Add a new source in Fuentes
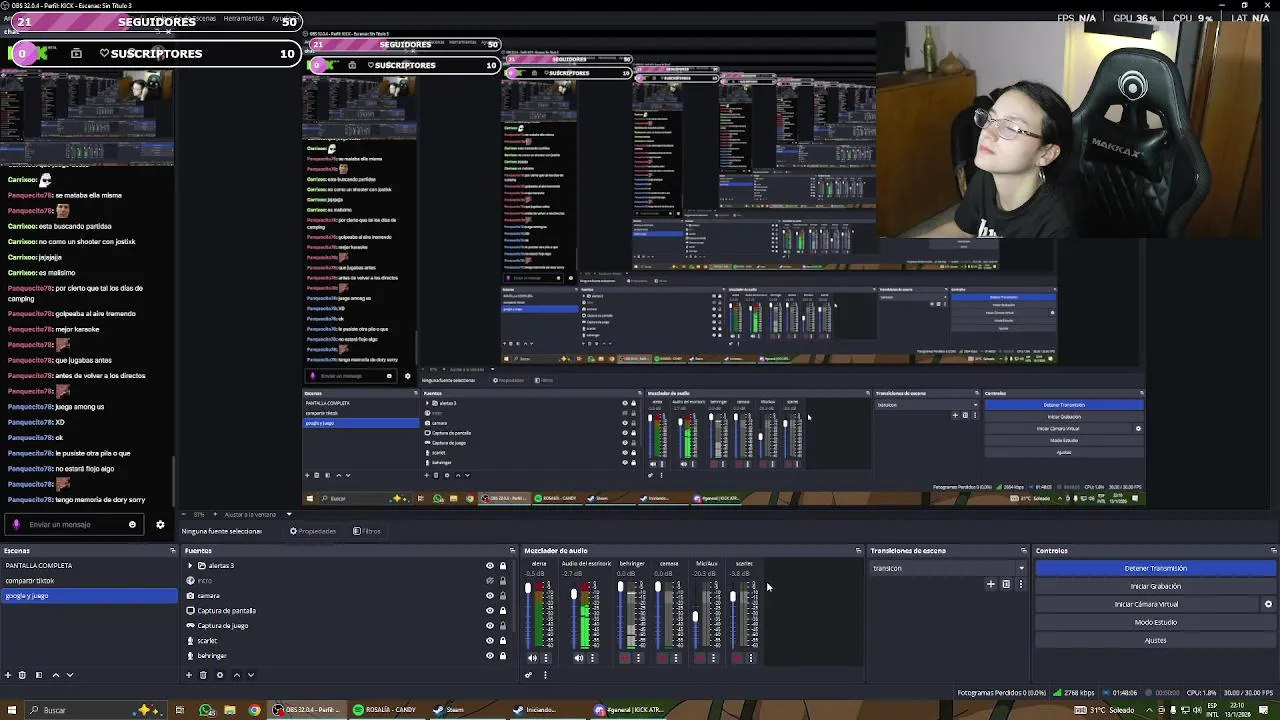Image resolution: width=1280 pixels, height=720 pixels. (188, 675)
